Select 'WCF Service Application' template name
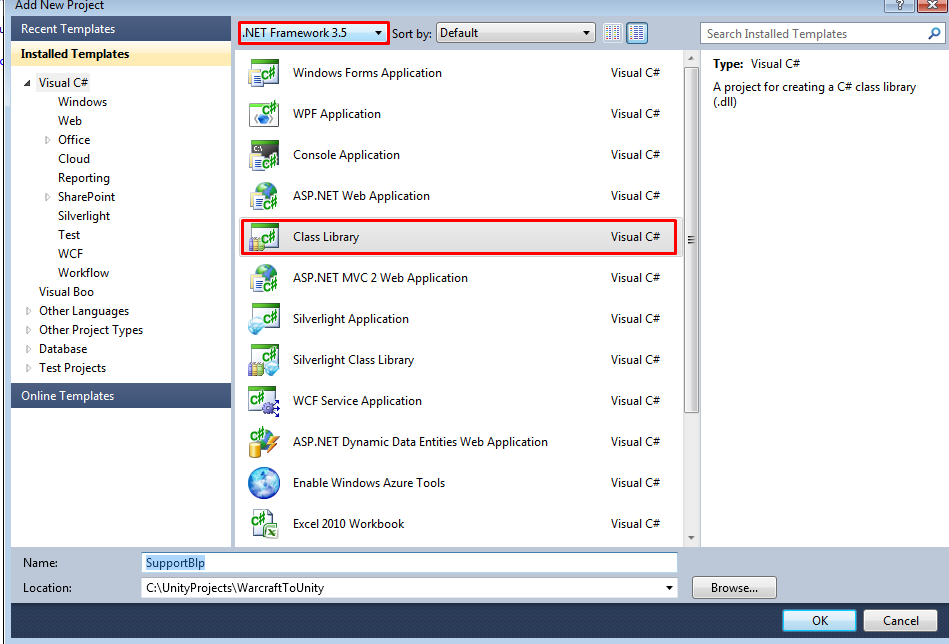Viewport: 949px width, 644px height. [x=357, y=401]
